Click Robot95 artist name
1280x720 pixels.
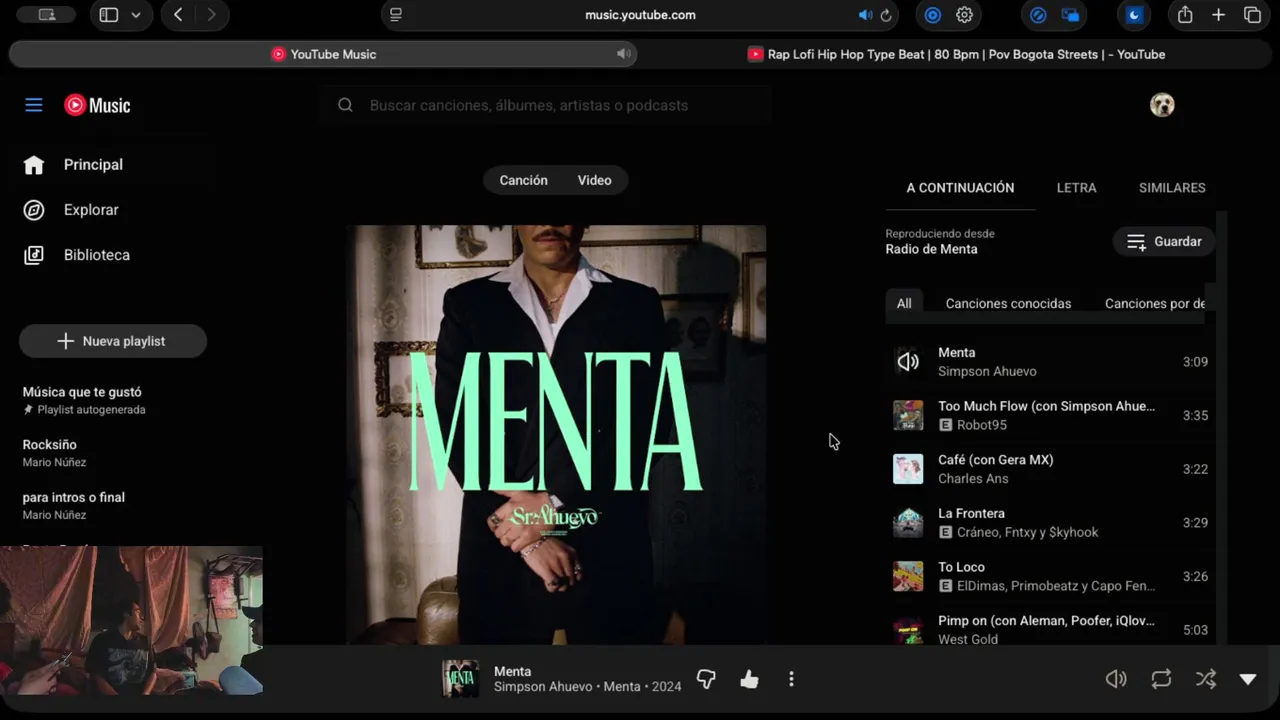click(x=982, y=425)
